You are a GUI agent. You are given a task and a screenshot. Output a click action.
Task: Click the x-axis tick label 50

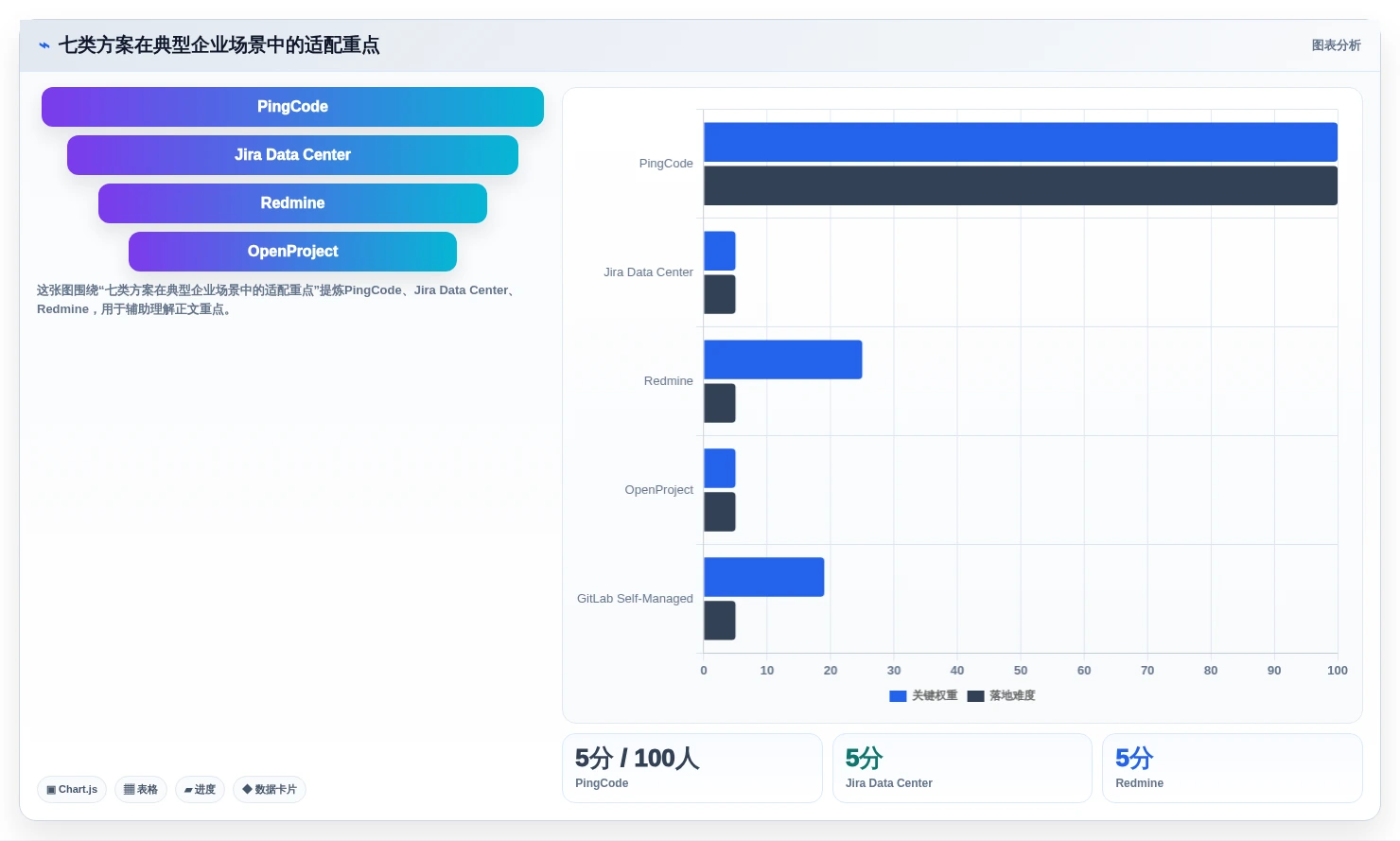pyautogui.click(x=1021, y=671)
